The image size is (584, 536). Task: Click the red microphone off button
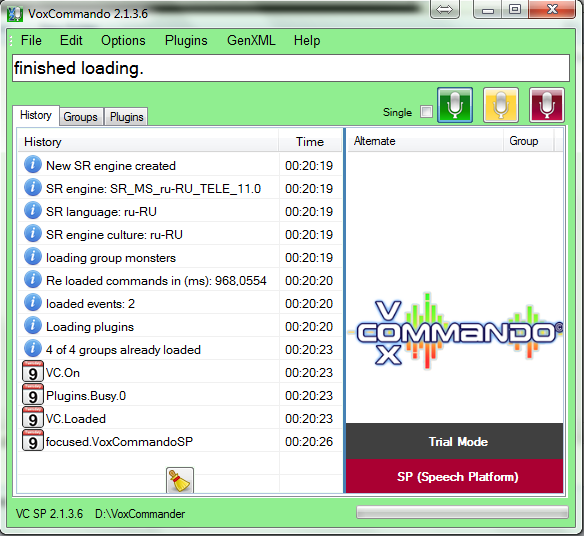pos(547,105)
